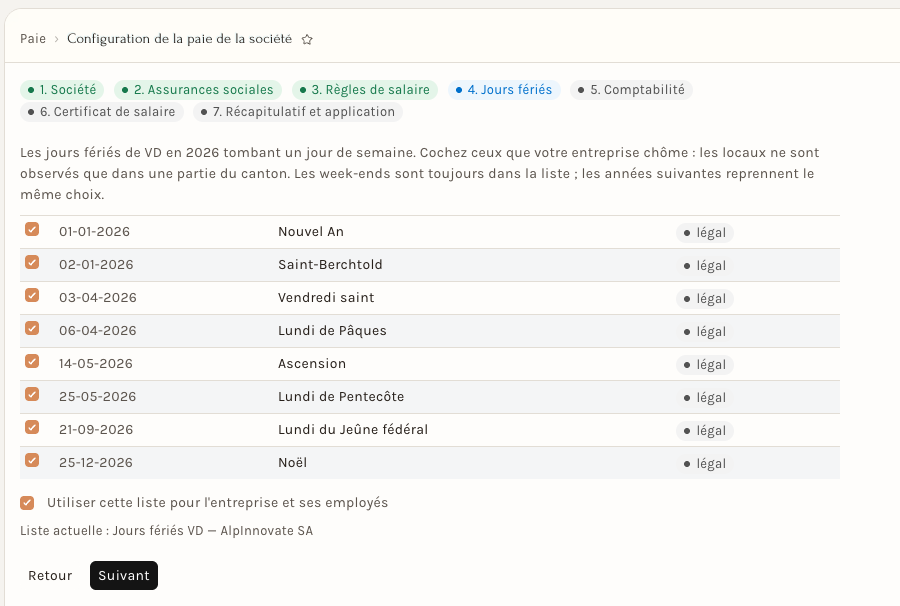The width and height of the screenshot is (900, 606).
Task: Click the Retour button
Action: pyautogui.click(x=51, y=576)
